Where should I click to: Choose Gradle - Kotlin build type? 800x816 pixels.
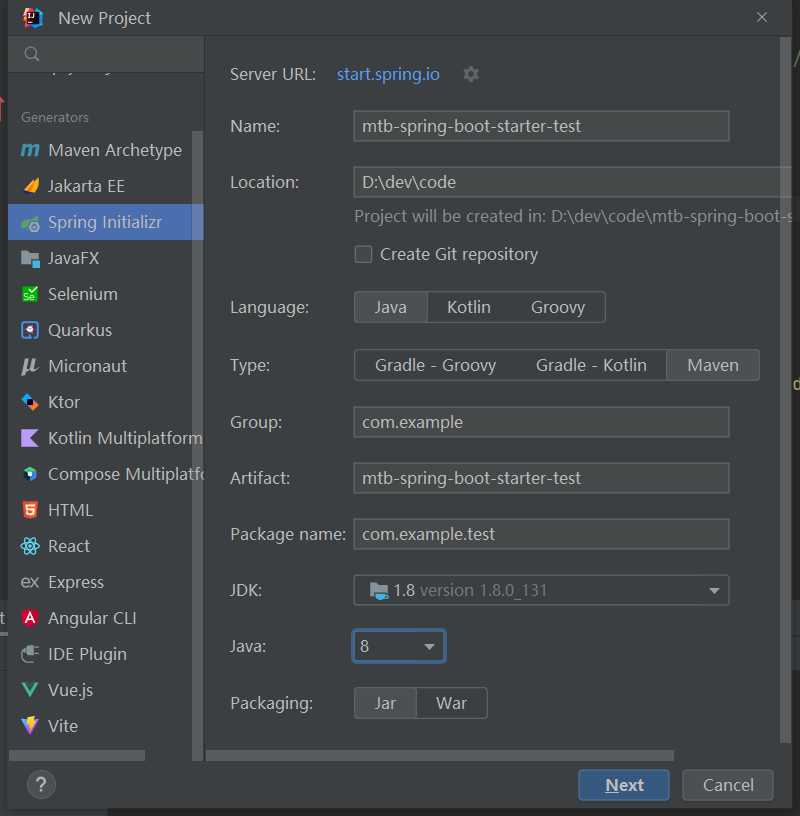[x=591, y=365]
